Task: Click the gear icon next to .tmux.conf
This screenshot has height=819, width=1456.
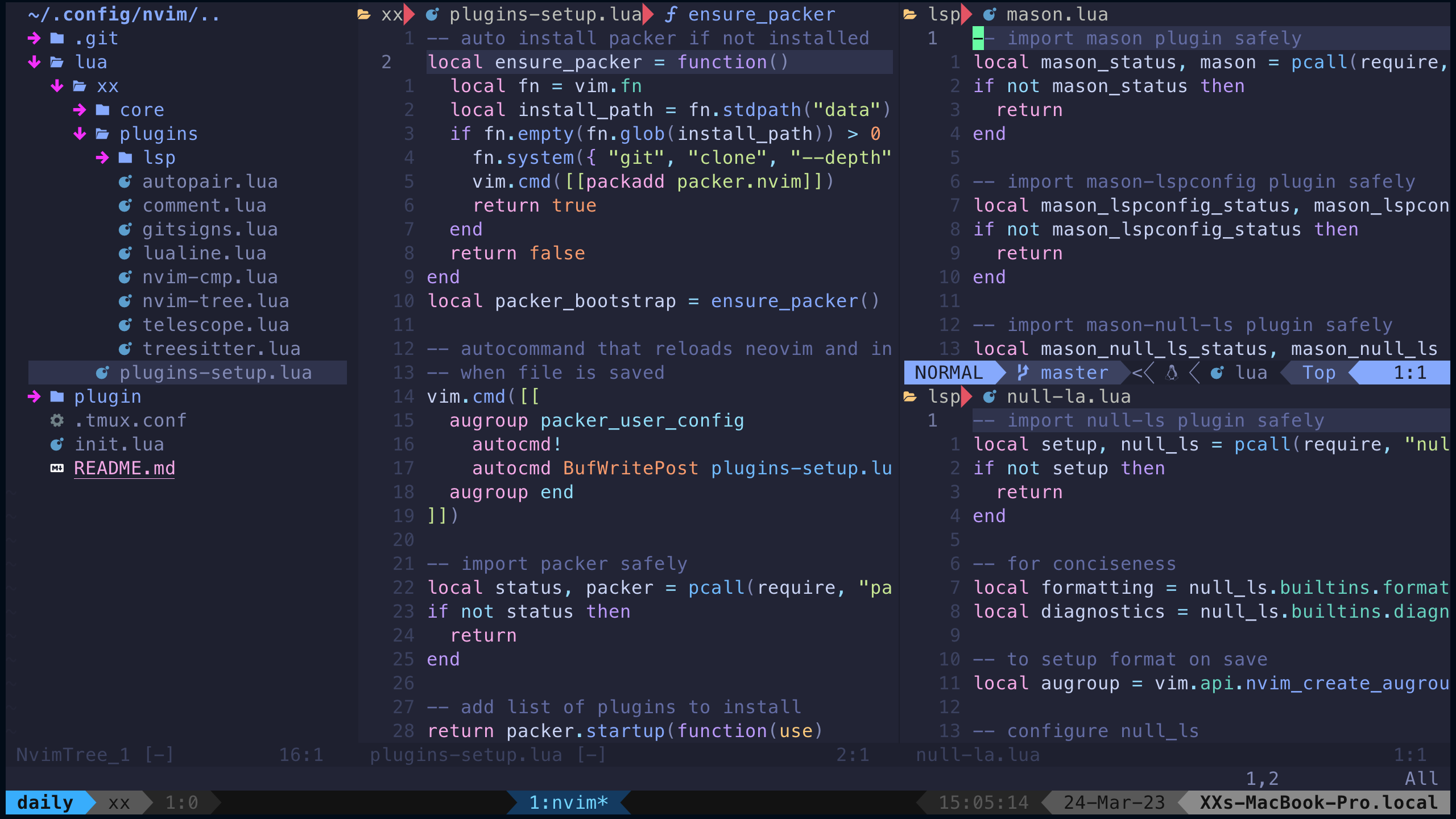Action: click(57, 420)
